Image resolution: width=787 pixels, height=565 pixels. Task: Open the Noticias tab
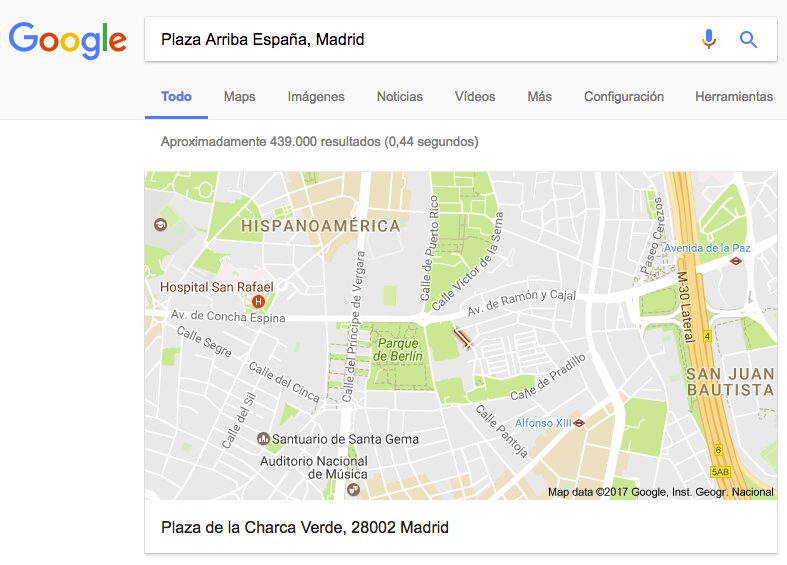click(400, 96)
